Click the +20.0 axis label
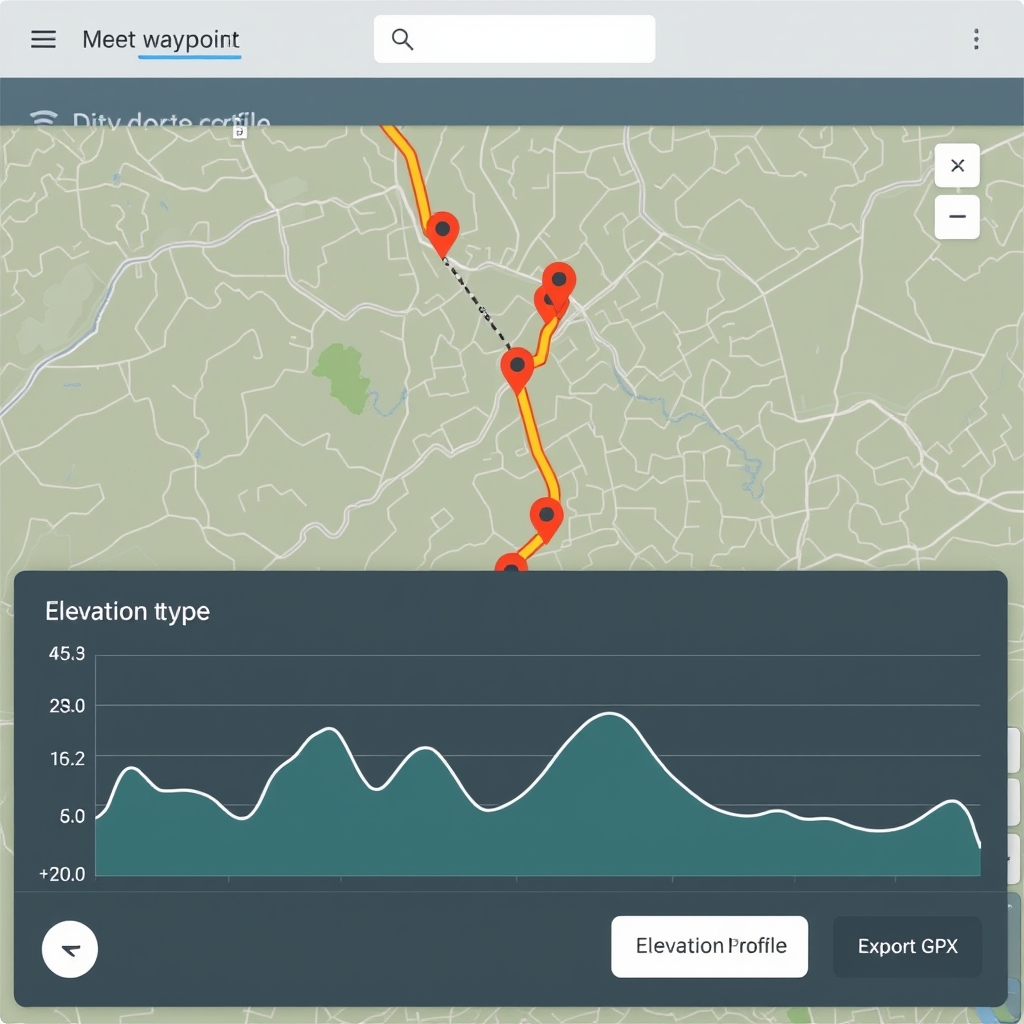 click(62, 874)
